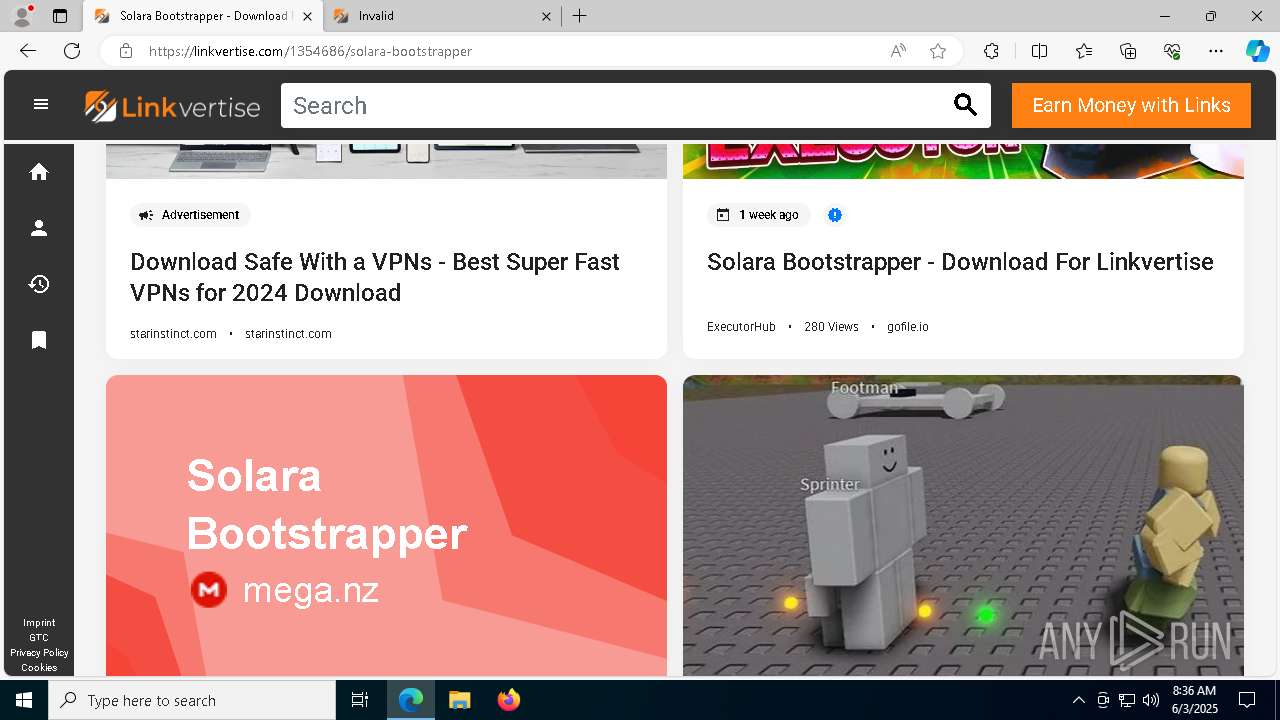
Task: Open the Favorites list icon
Action: click(x=1084, y=51)
